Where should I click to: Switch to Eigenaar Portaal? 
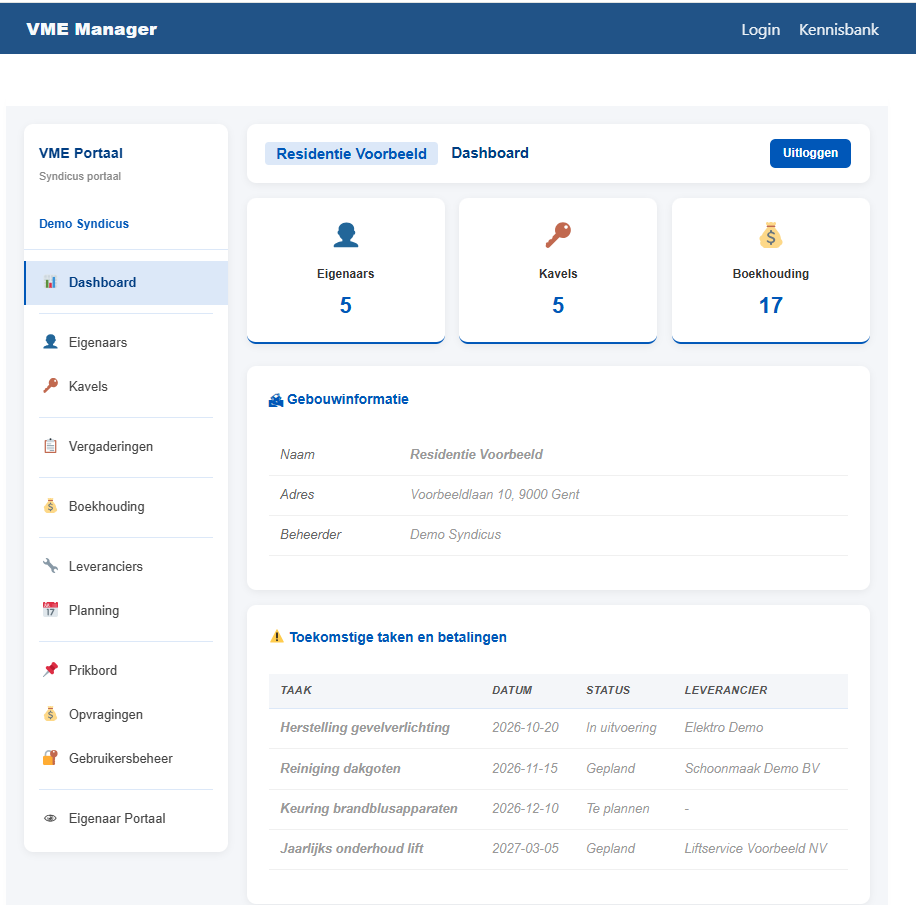pos(126,819)
